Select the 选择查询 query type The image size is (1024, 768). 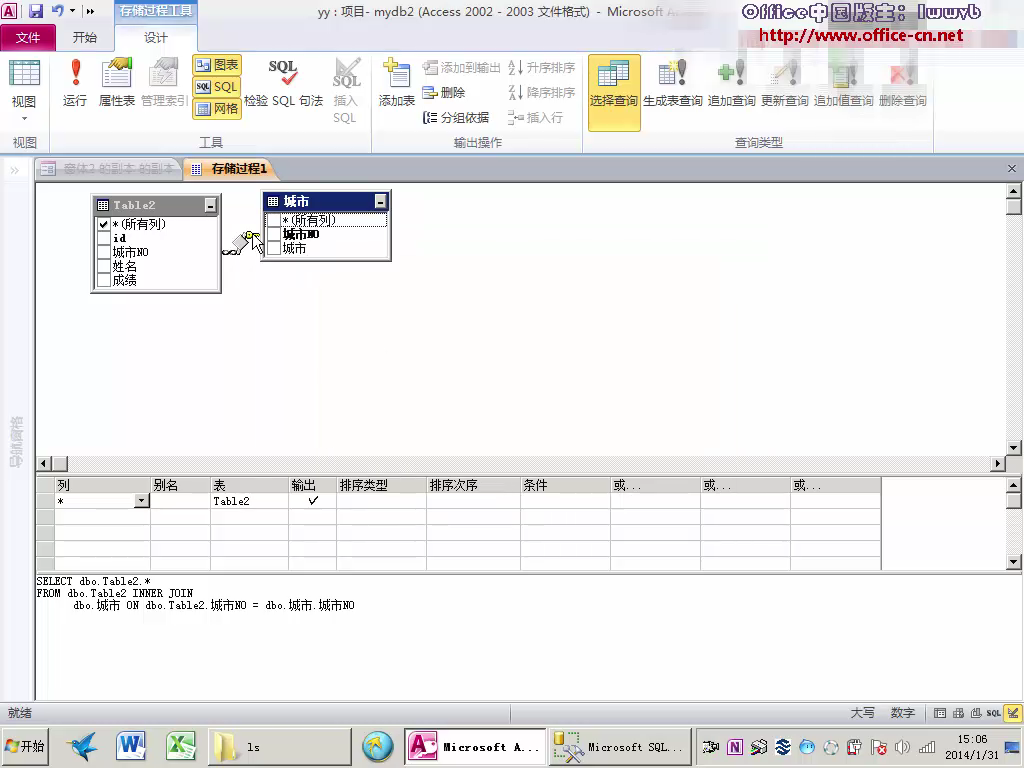coord(614,93)
